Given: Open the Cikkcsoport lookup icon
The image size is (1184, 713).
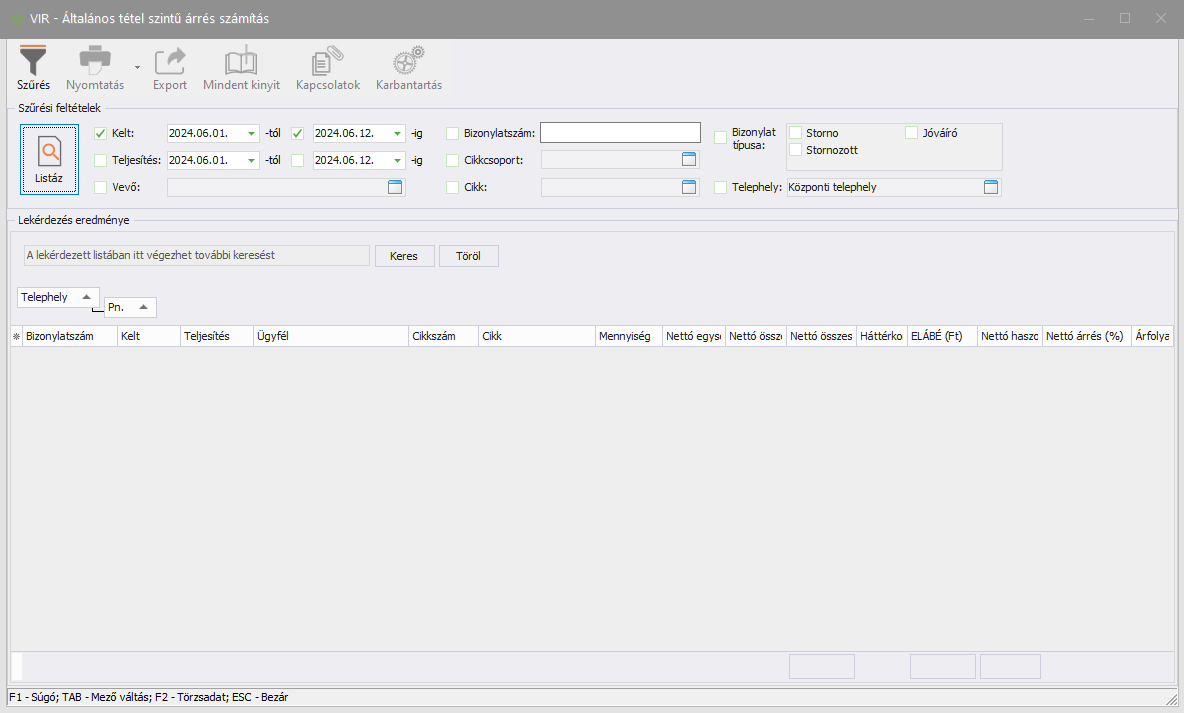Looking at the screenshot, I should 688,159.
